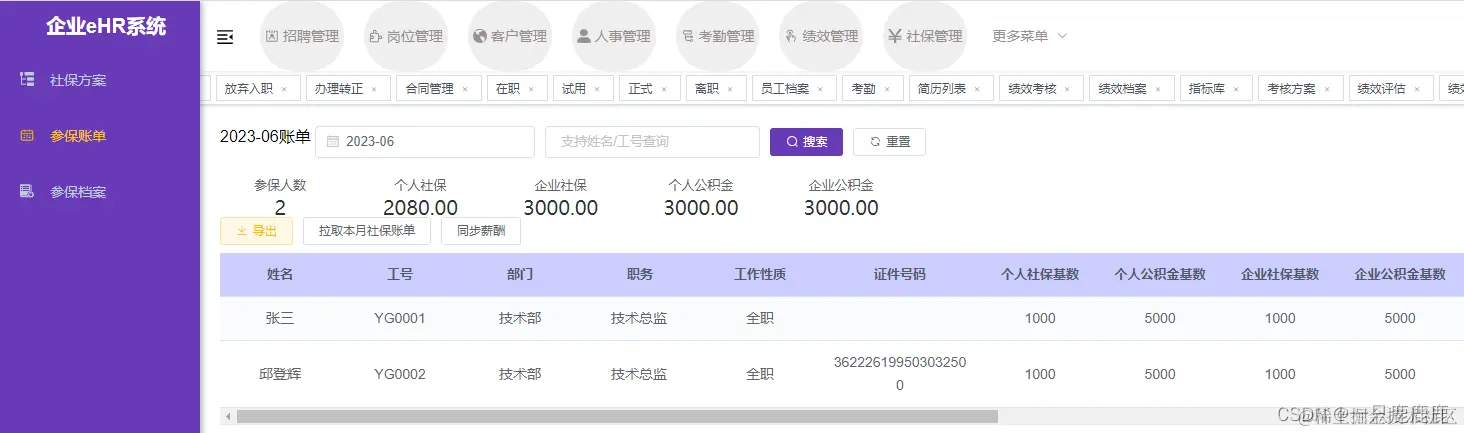
Task: Click the scrollbar left arrow
Action: coord(227,416)
